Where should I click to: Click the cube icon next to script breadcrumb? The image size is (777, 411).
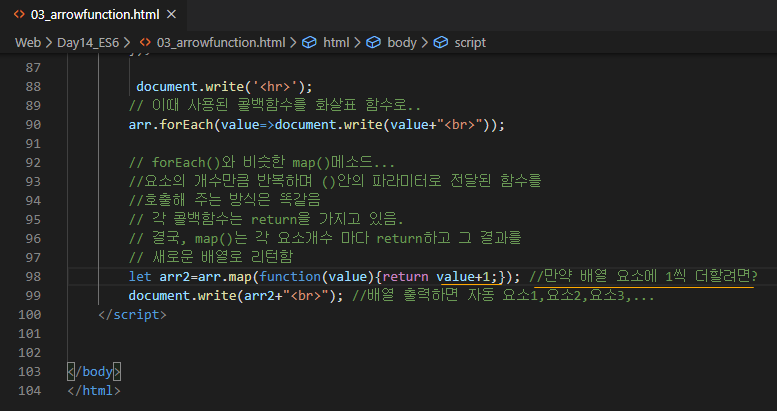click(441, 43)
